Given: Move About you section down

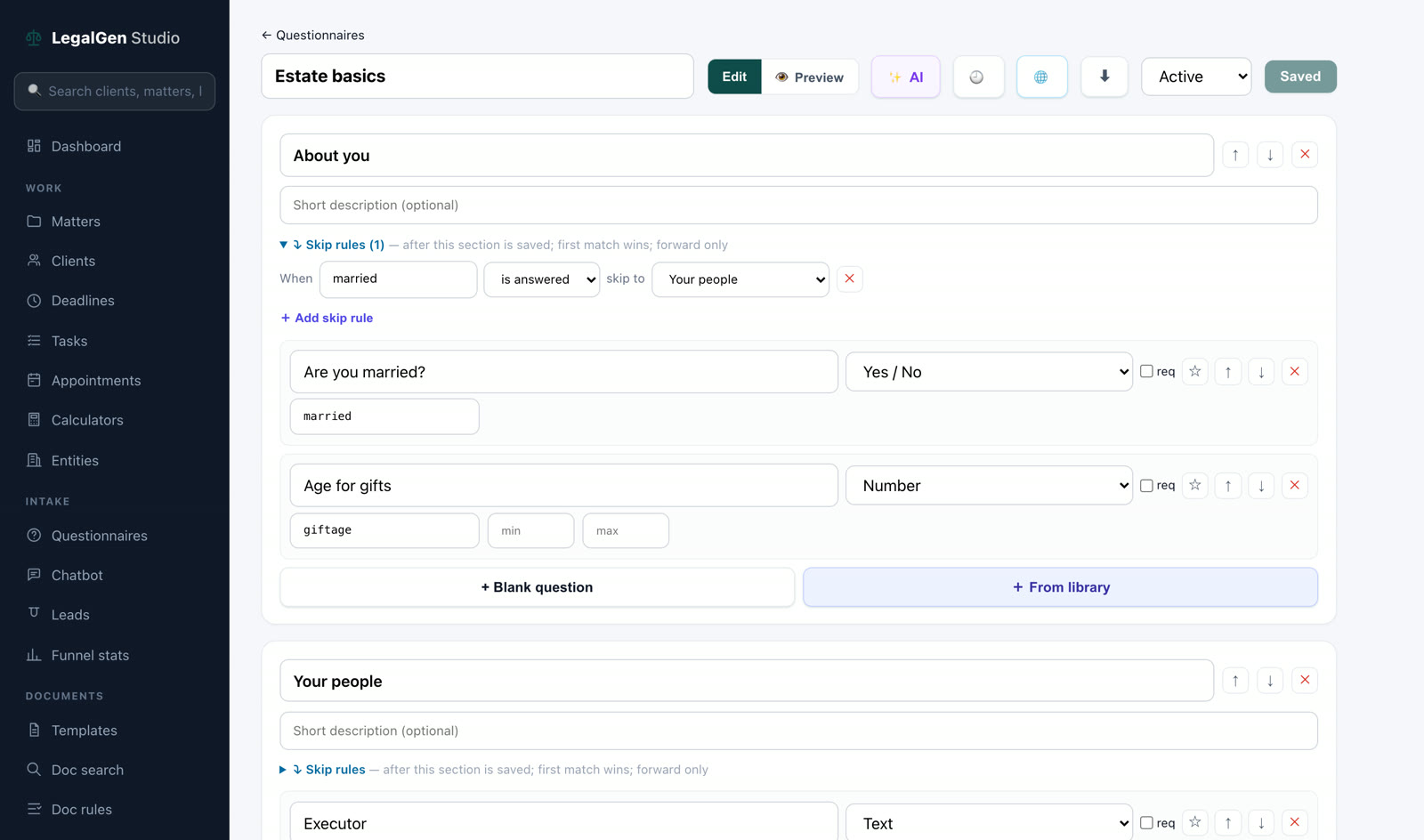Looking at the screenshot, I should [1270, 155].
